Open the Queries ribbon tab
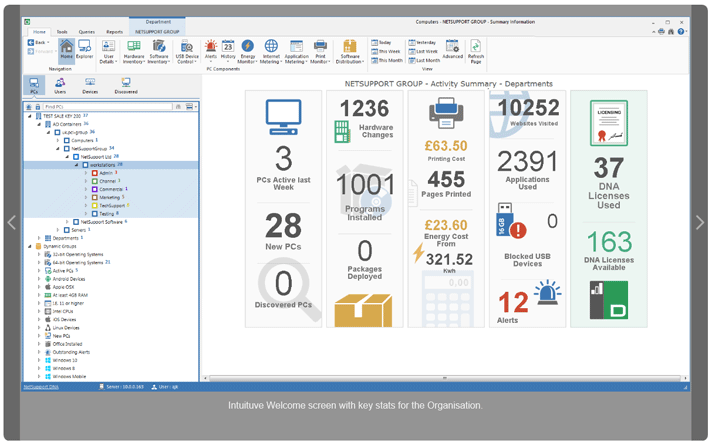 89,32
